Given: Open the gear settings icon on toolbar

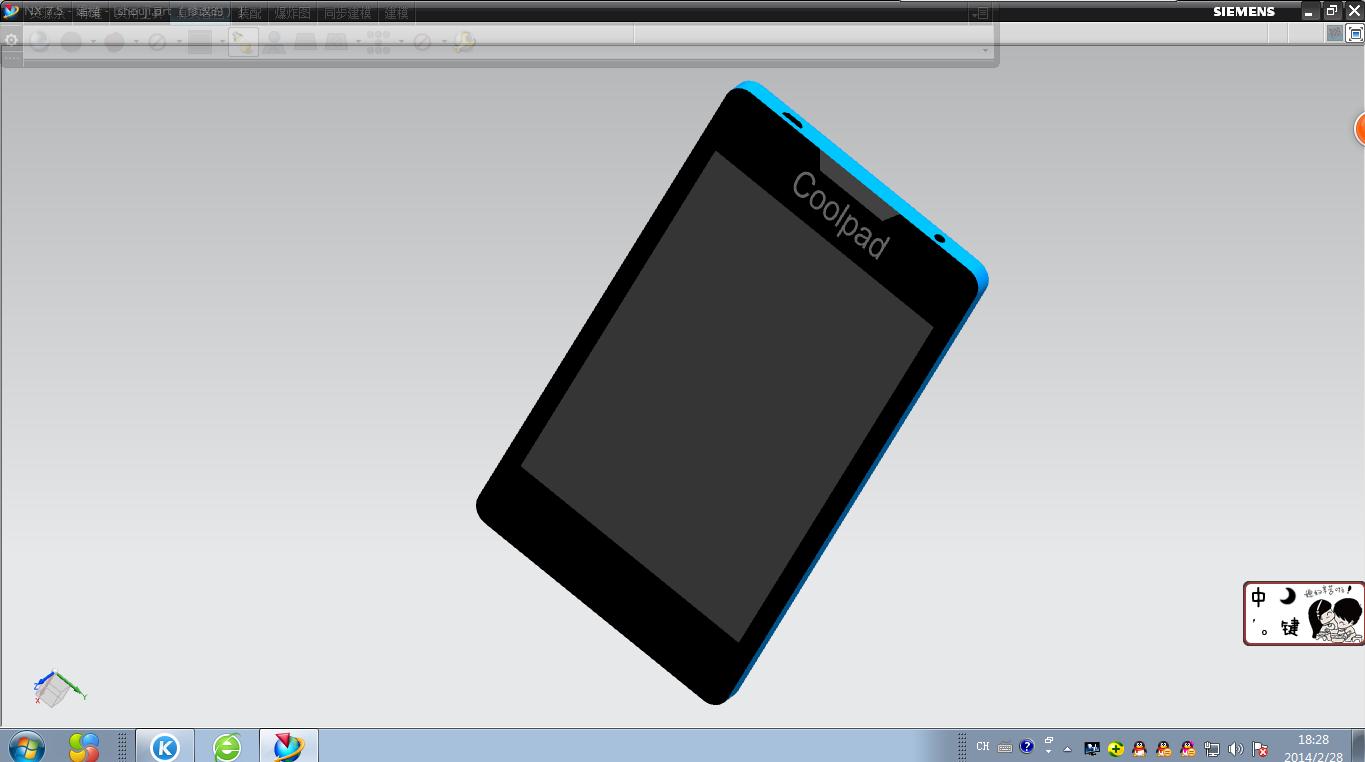Looking at the screenshot, I should [11, 41].
